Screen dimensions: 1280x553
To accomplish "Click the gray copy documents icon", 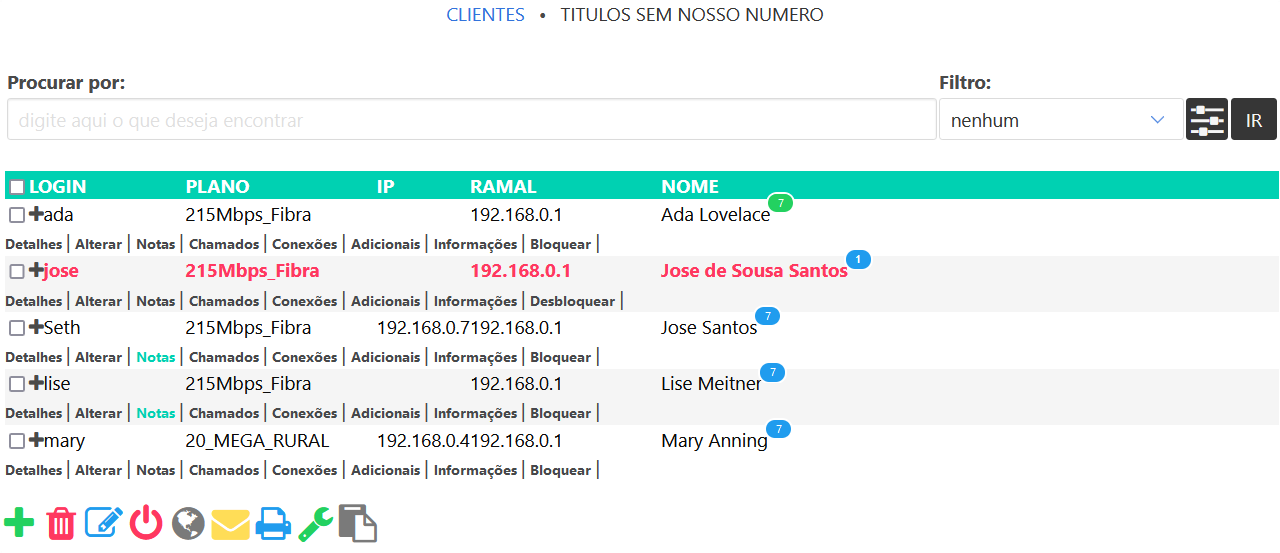I will point(358,523).
